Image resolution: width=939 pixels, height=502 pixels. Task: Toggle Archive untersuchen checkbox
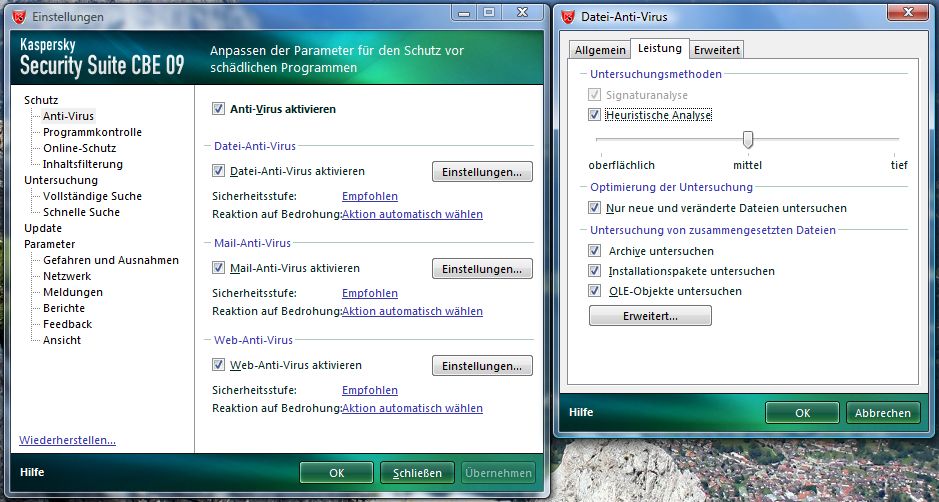point(594,251)
